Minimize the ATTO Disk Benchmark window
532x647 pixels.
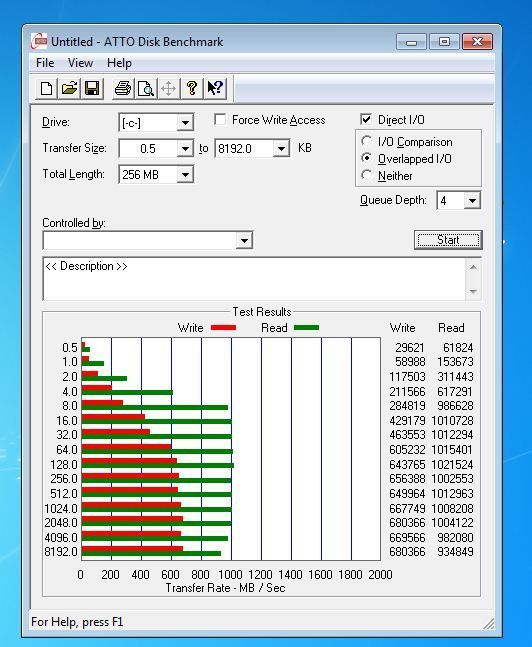[411, 42]
